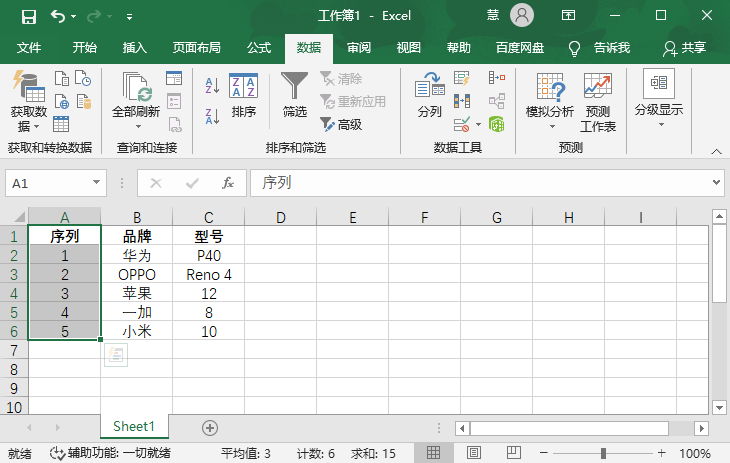Image resolution: width=730 pixels, height=463 pixels.
Task: Switch to Page Layout view
Action: (x=475, y=453)
